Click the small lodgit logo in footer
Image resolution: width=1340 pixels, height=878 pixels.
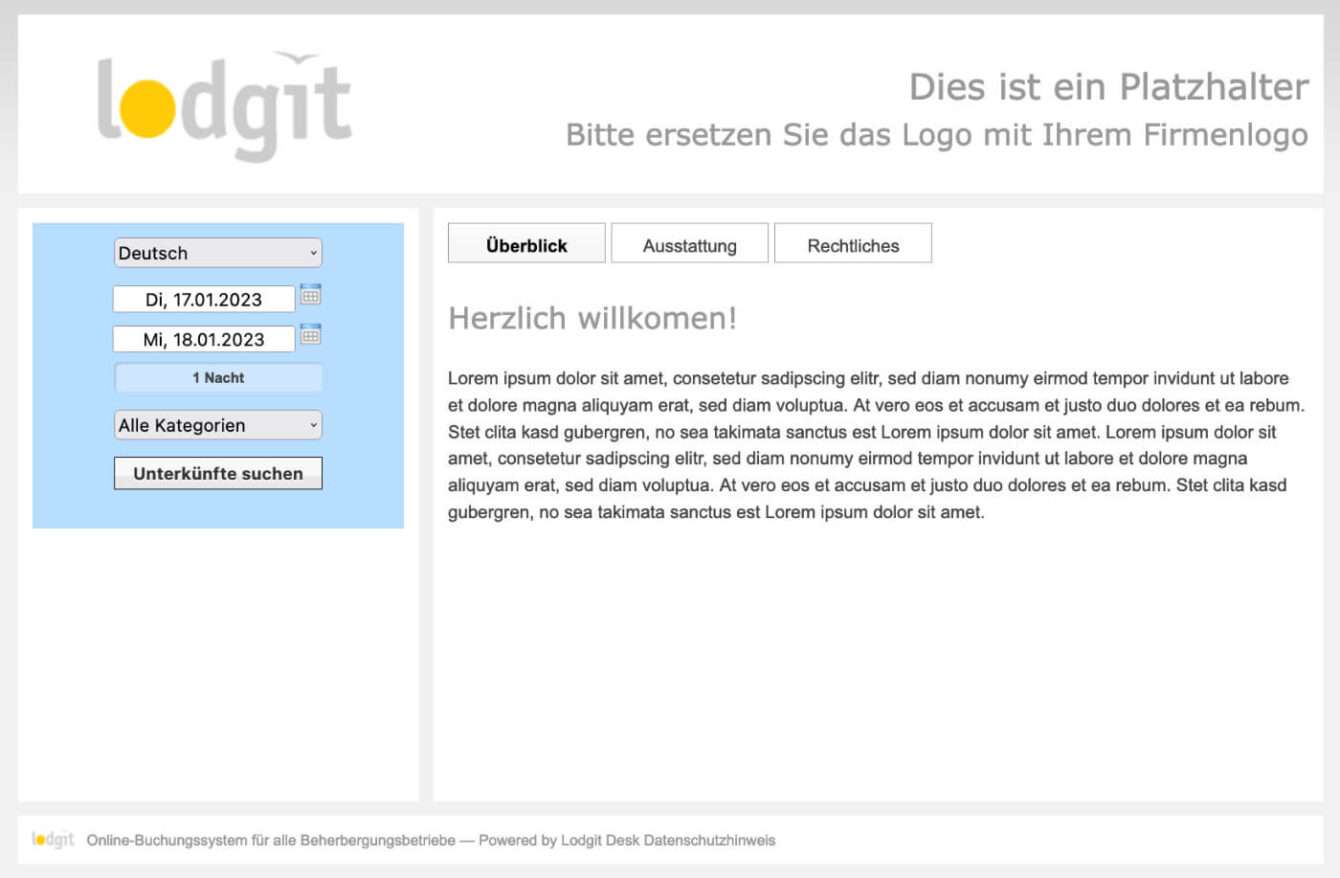click(x=53, y=840)
